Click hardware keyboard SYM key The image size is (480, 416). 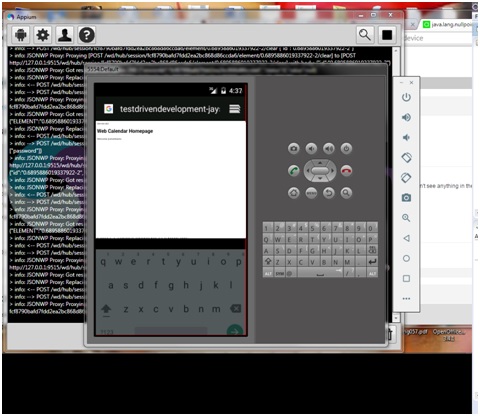(x=279, y=273)
